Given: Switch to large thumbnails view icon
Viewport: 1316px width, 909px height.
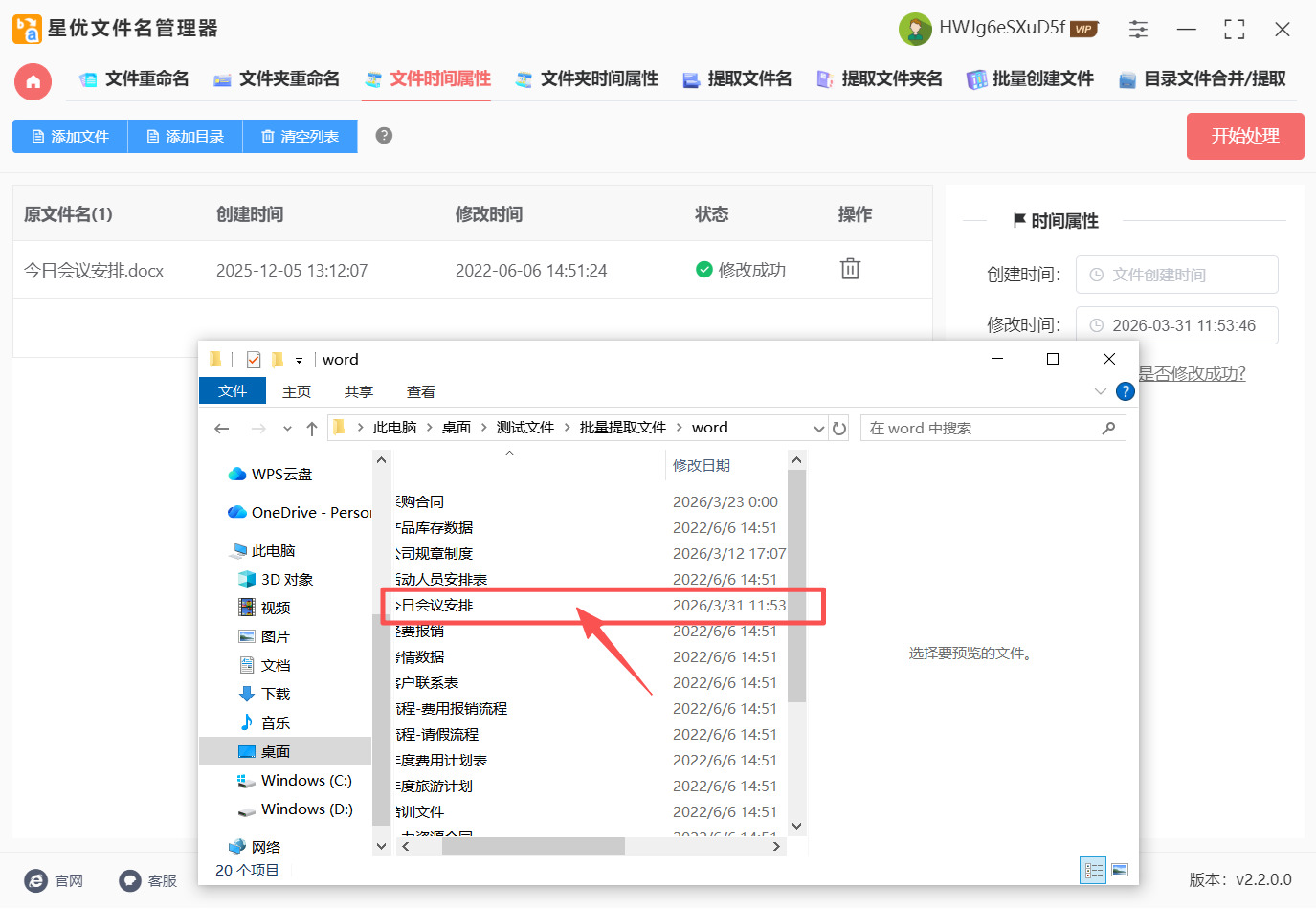Looking at the screenshot, I should pyautogui.click(x=1120, y=870).
